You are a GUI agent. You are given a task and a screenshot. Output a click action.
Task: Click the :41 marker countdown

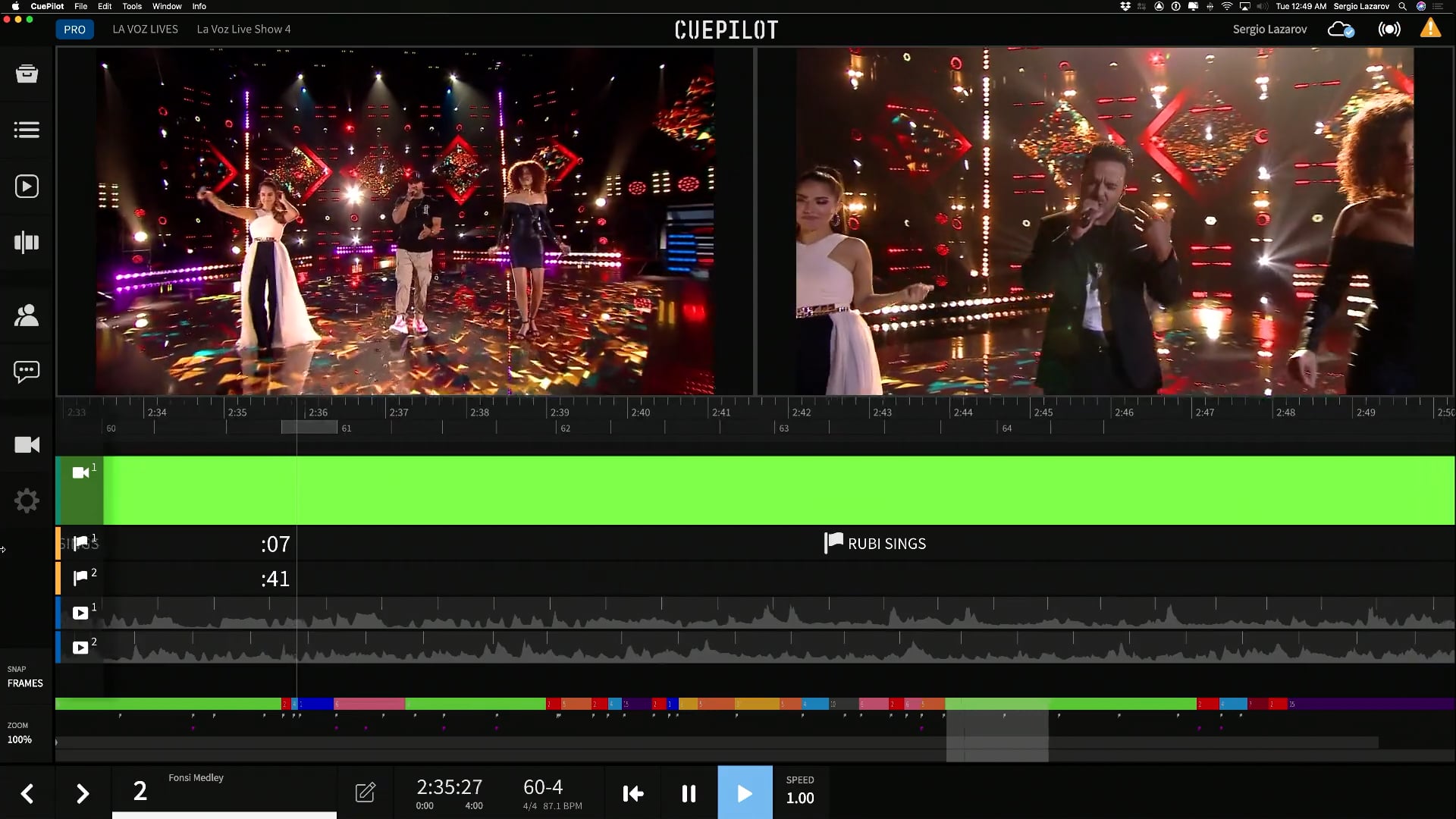(x=275, y=579)
